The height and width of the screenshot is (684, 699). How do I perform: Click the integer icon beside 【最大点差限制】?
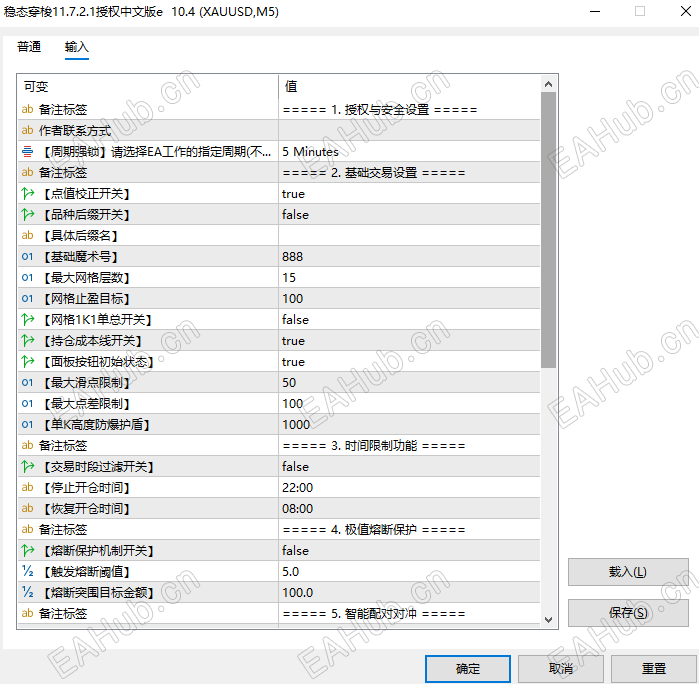point(27,404)
